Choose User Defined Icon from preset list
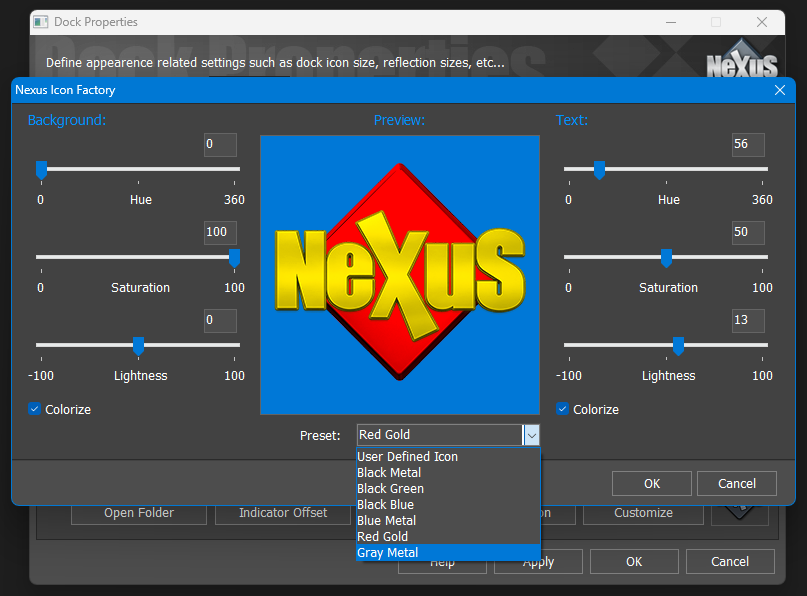 (407, 457)
